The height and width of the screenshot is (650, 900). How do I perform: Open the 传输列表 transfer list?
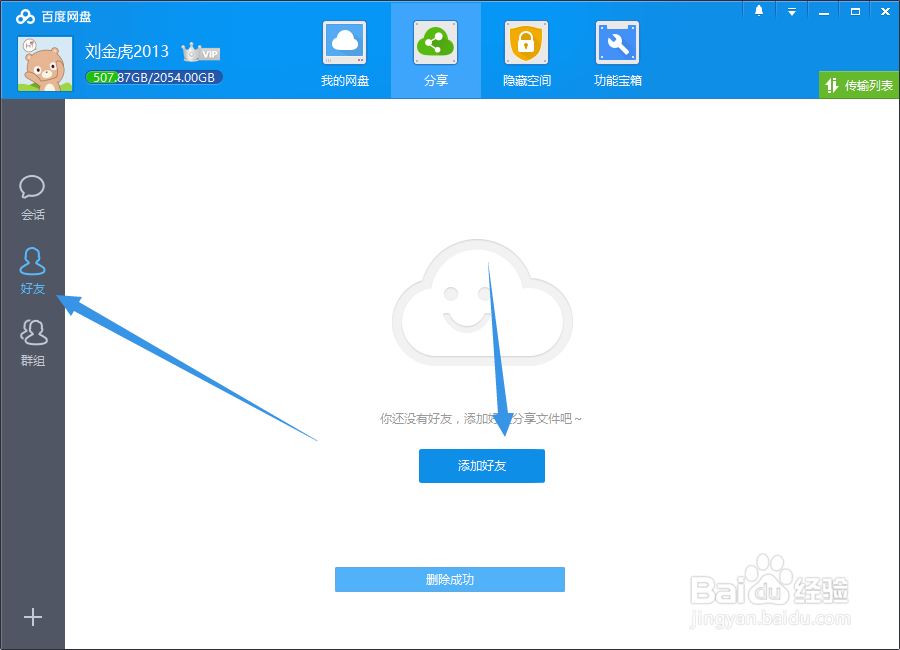[x=859, y=86]
